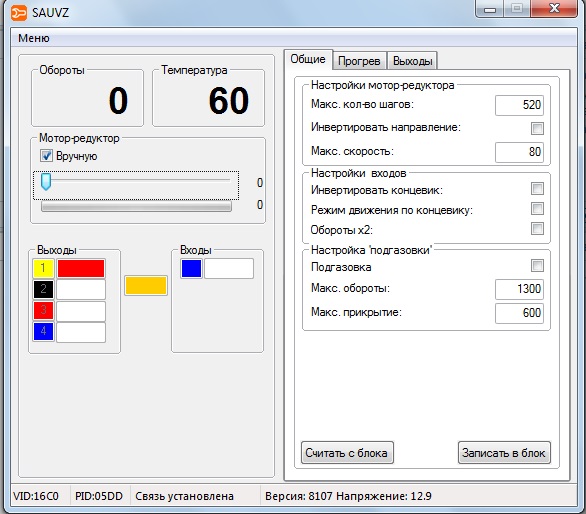586x514 pixels.
Task: Check the Обороты x2 option
Action: click(537, 228)
